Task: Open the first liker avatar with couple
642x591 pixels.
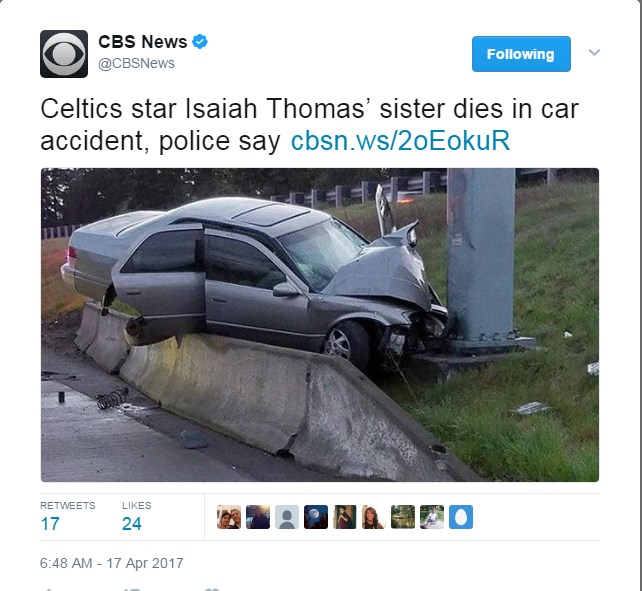Action: tap(229, 517)
